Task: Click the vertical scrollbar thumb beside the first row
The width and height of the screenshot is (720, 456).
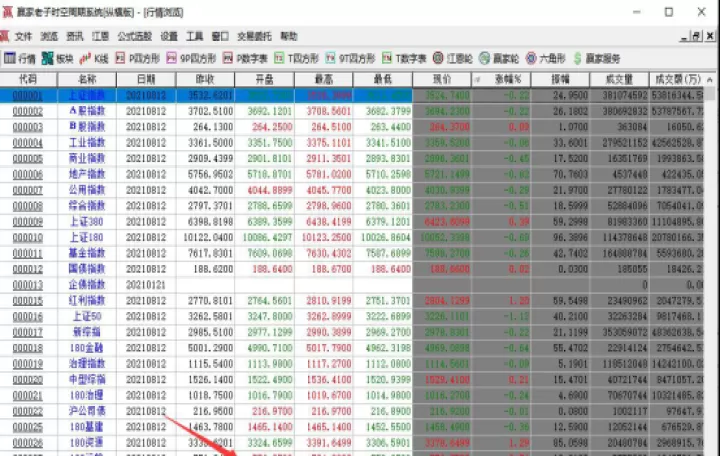Action: point(710,94)
